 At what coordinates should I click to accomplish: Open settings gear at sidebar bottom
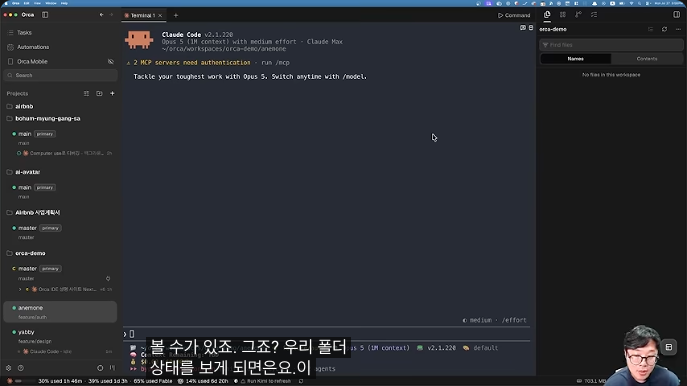pyautogui.click(x=8, y=368)
